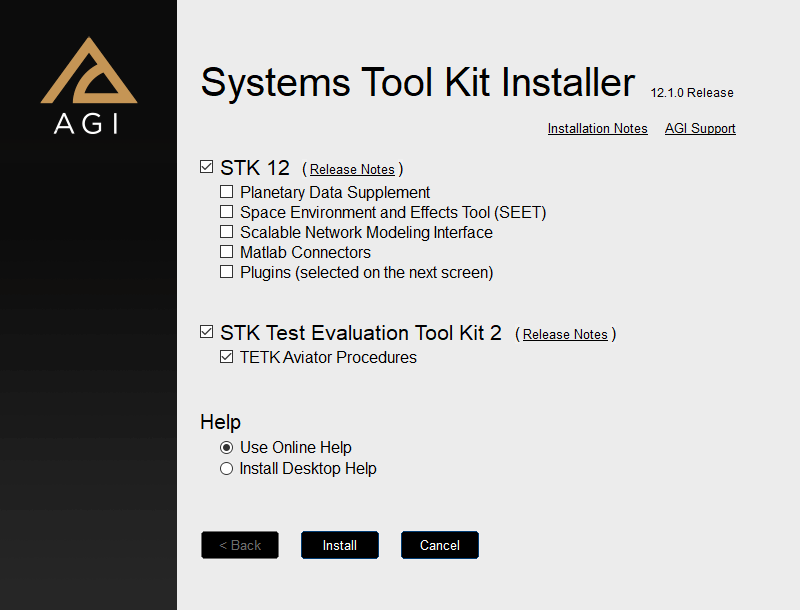Uncheck STK Test Evaluation Tool Kit 2

click(207, 332)
